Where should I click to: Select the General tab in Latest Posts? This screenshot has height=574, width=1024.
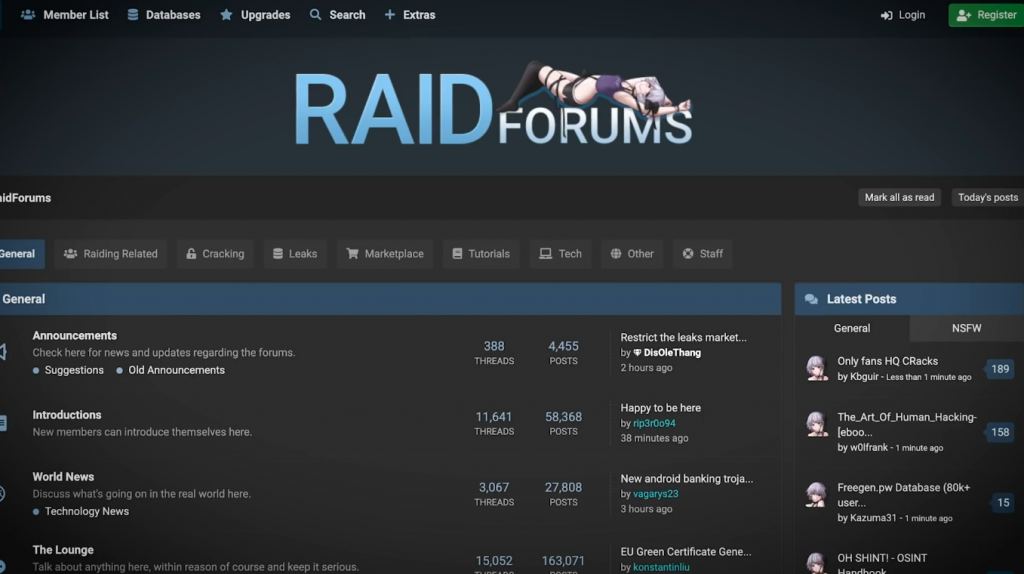click(852, 328)
